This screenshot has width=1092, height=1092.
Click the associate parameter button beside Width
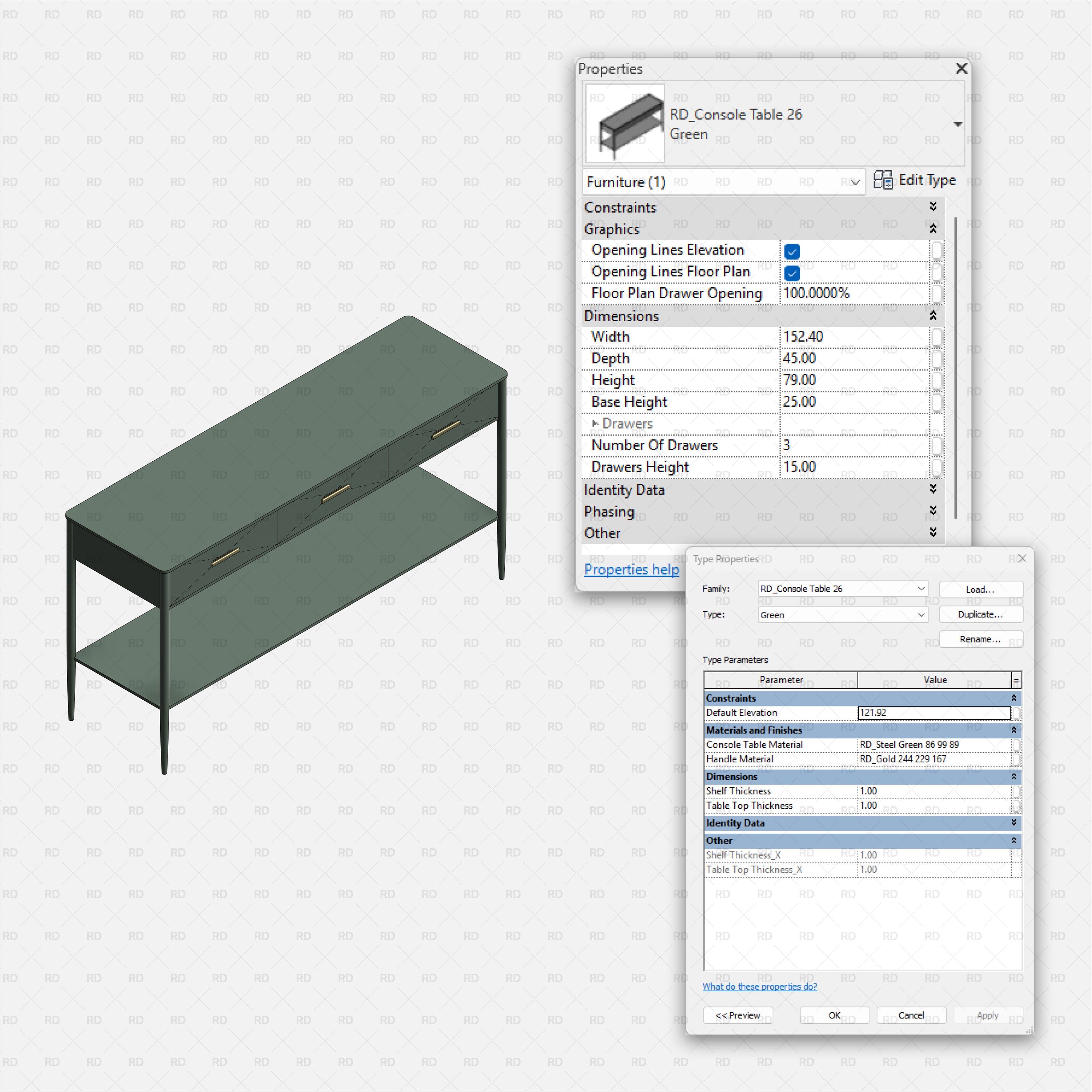point(937,337)
